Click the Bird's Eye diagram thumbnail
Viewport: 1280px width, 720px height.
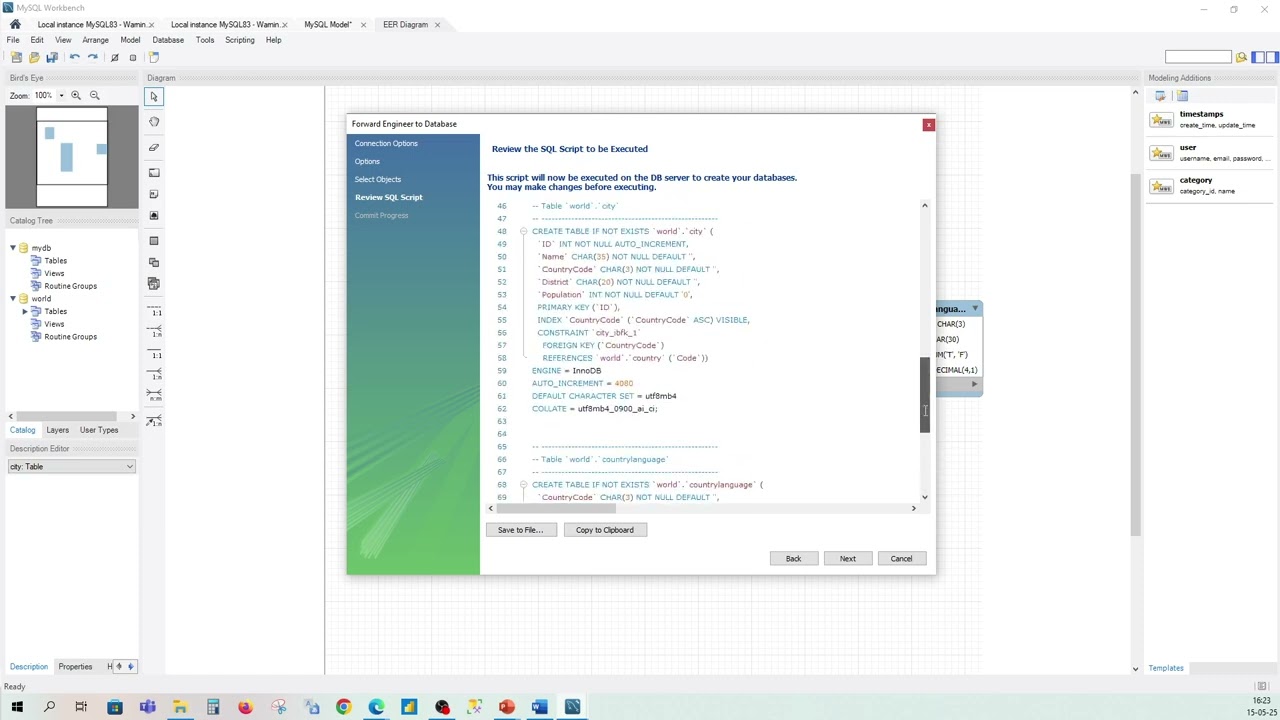[72, 157]
